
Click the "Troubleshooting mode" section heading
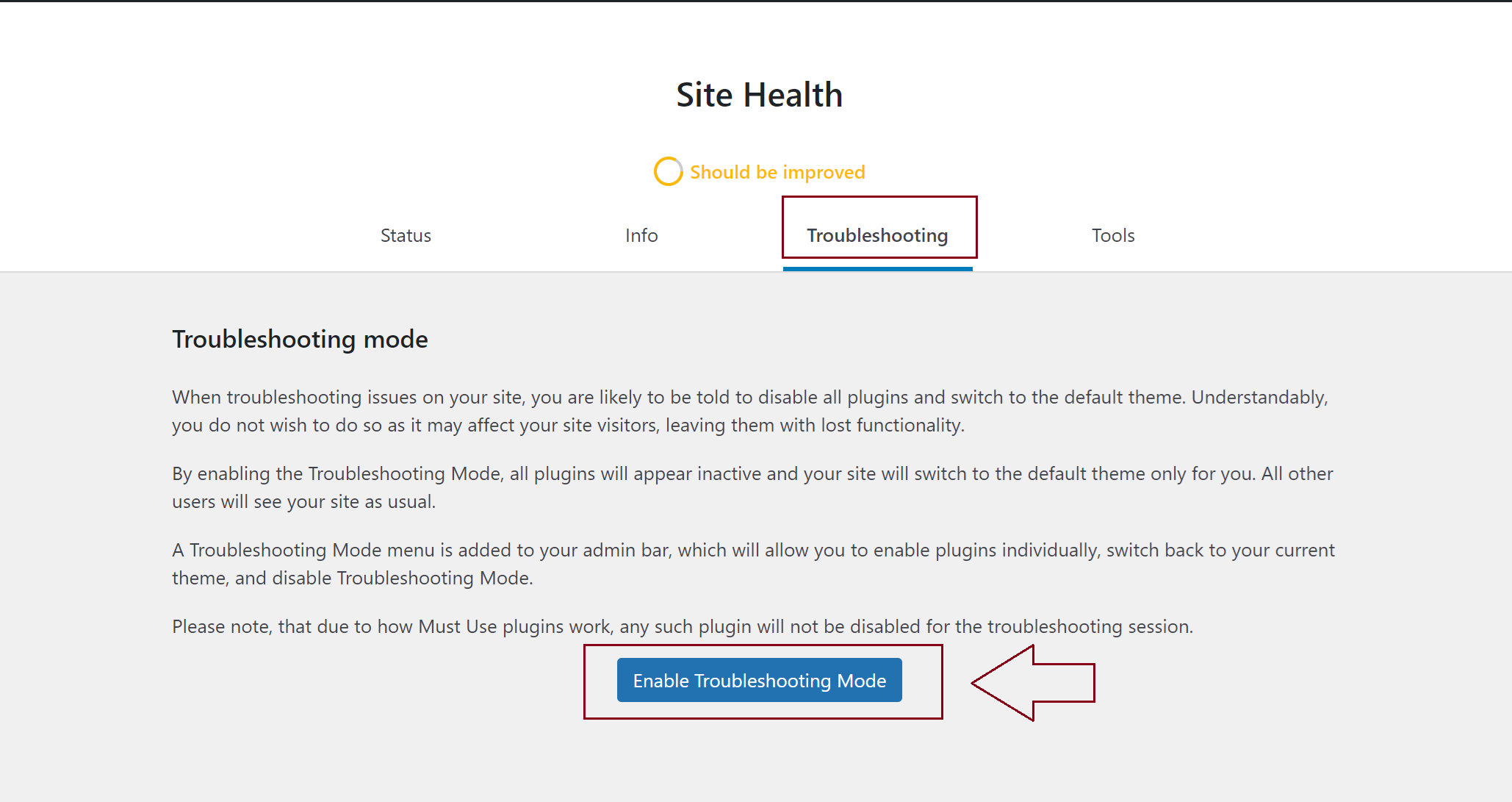coord(300,339)
